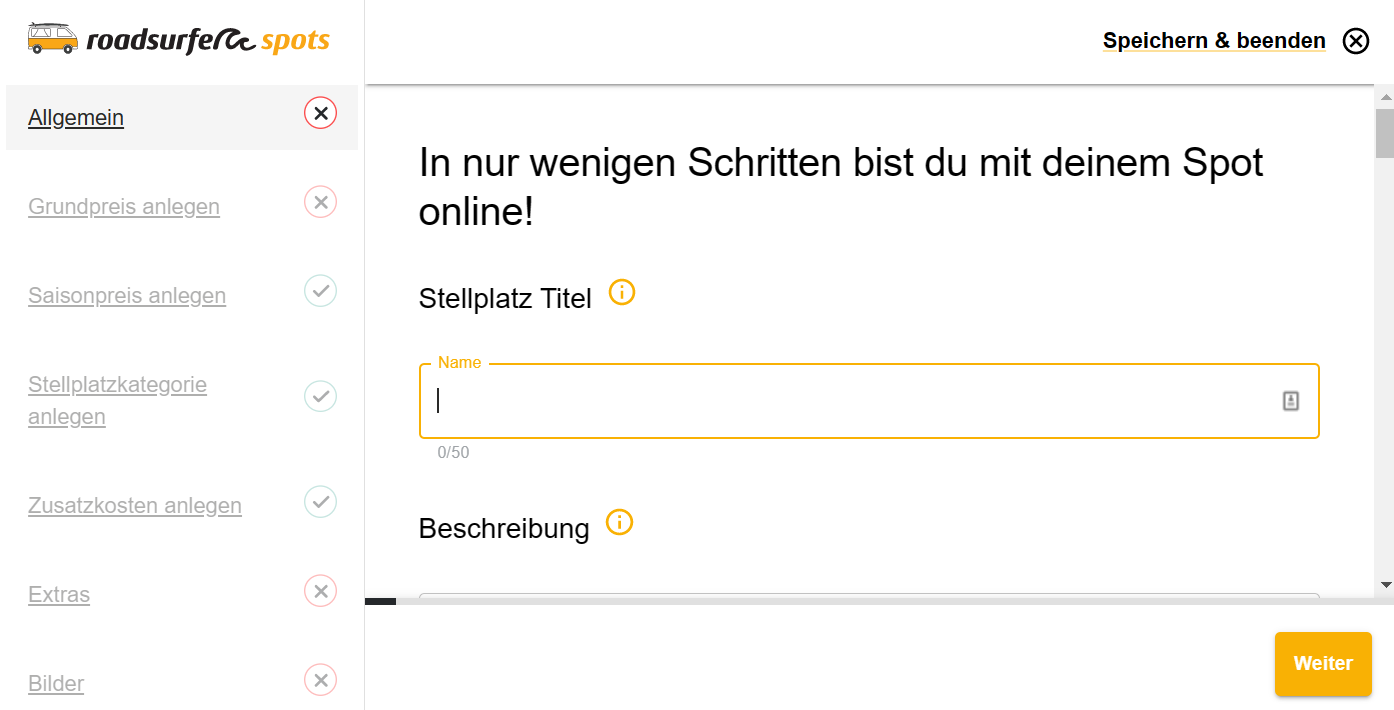Click the X status icon beside Extras
Screen dimensions: 1394x710
coord(321,591)
